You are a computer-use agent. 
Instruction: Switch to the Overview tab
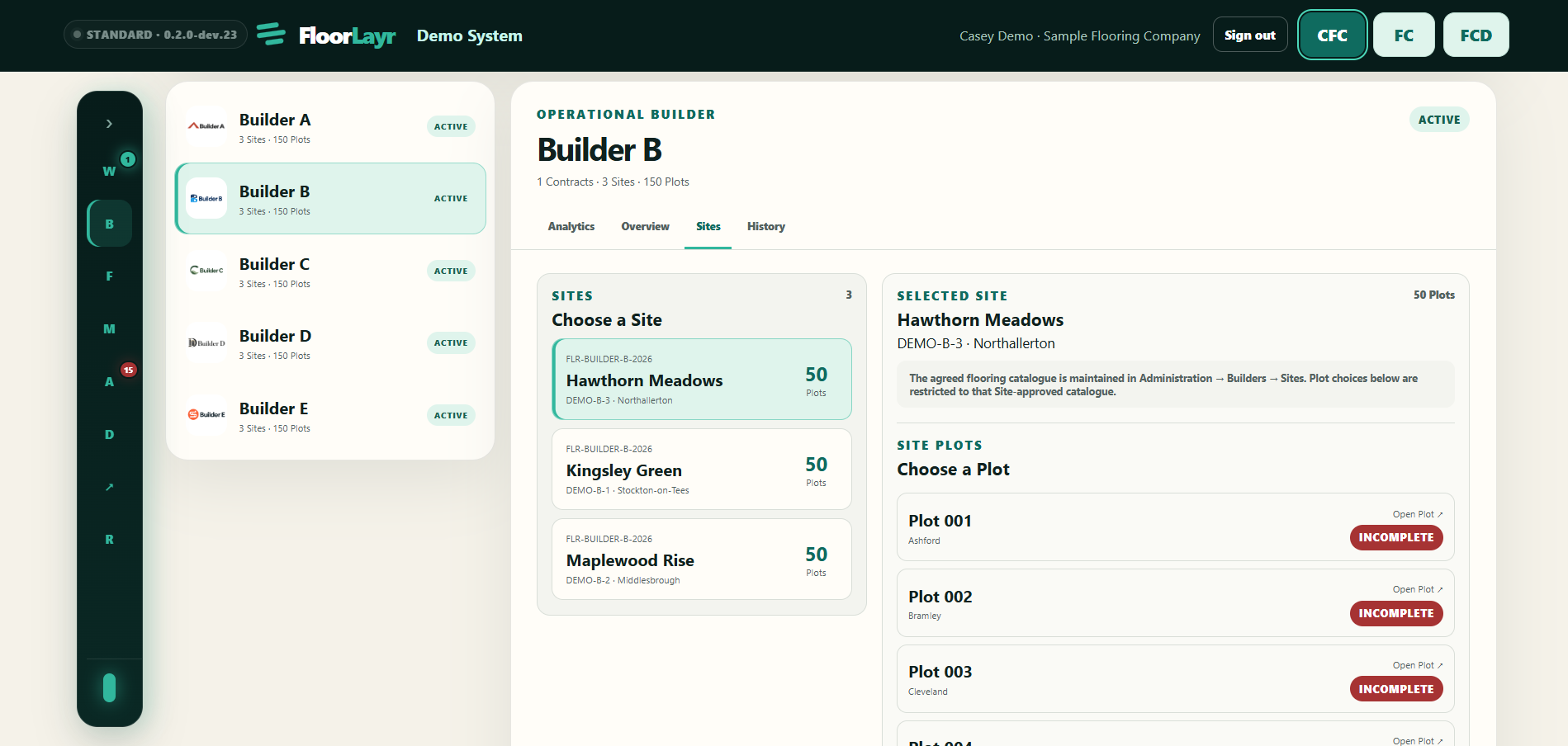[x=646, y=226]
